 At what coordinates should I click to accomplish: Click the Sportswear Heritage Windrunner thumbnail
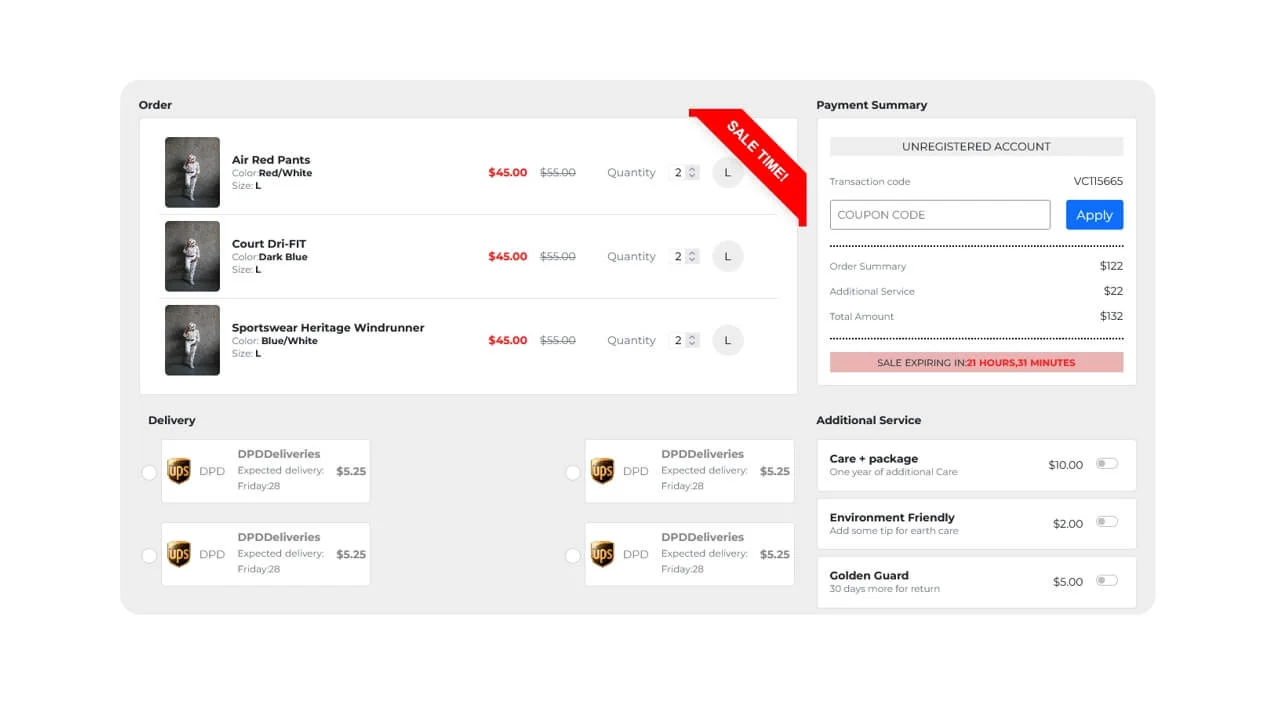(x=192, y=340)
